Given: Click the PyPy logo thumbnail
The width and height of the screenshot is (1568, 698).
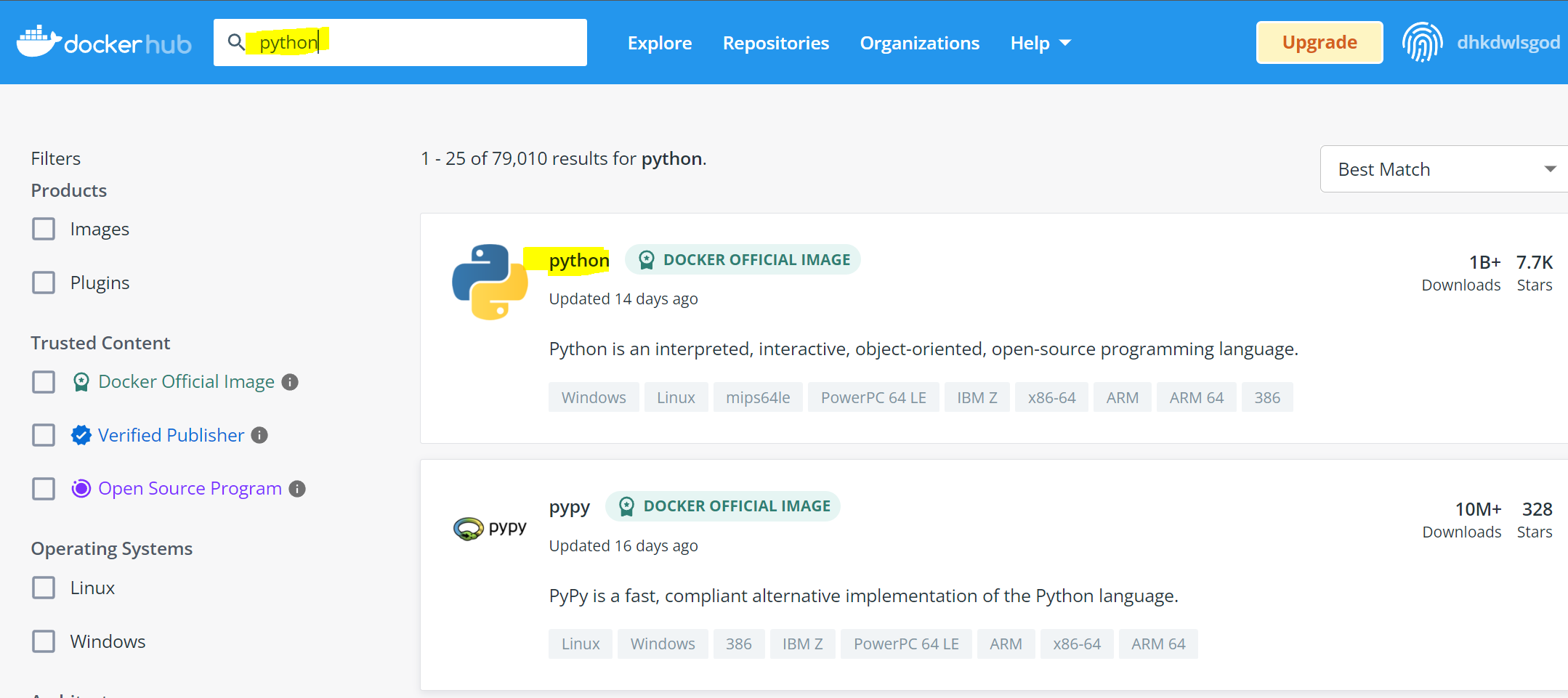Looking at the screenshot, I should pyautogui.click(x=490, y=528).
